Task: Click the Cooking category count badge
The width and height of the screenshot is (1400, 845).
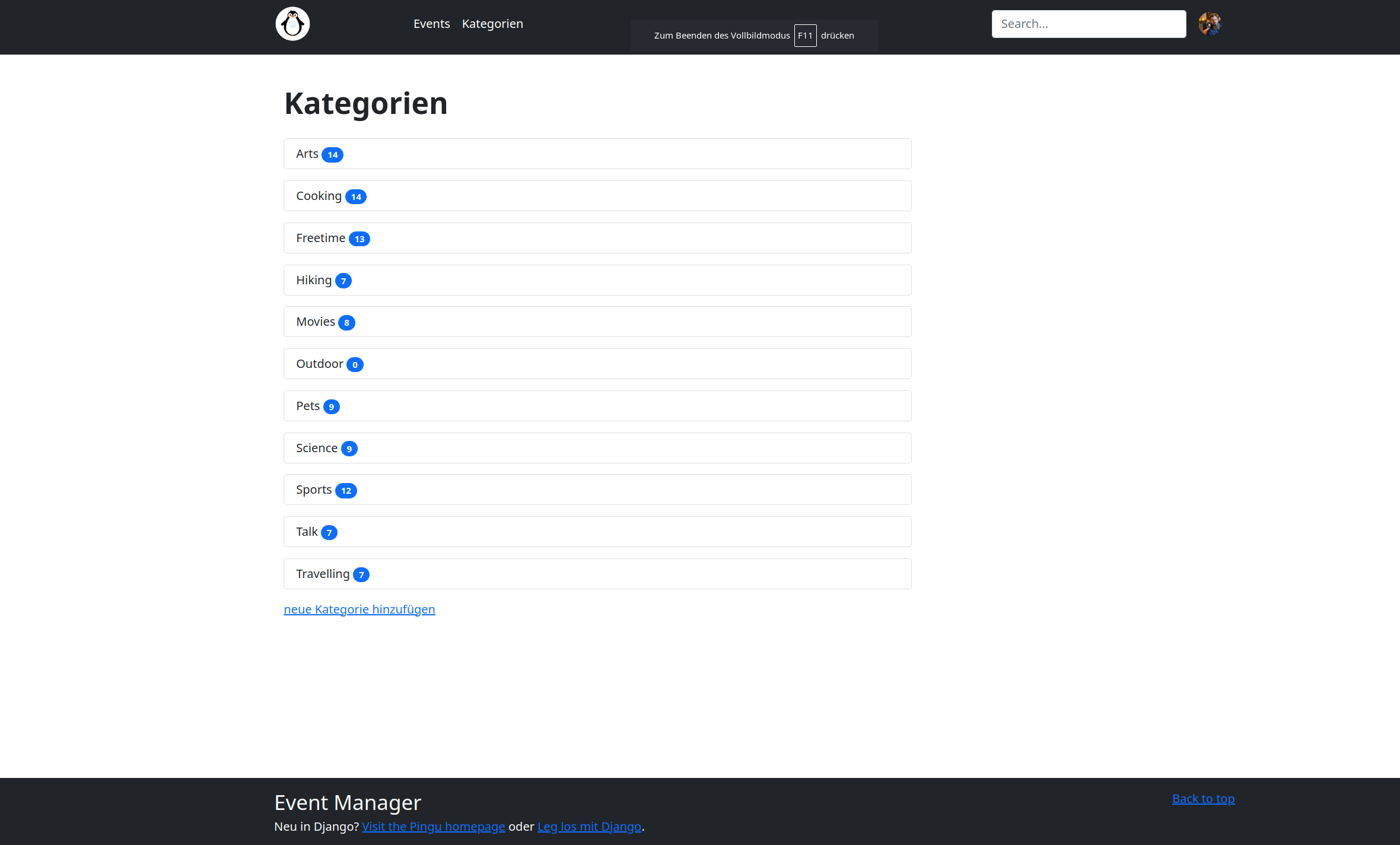Action: point(356,196)
